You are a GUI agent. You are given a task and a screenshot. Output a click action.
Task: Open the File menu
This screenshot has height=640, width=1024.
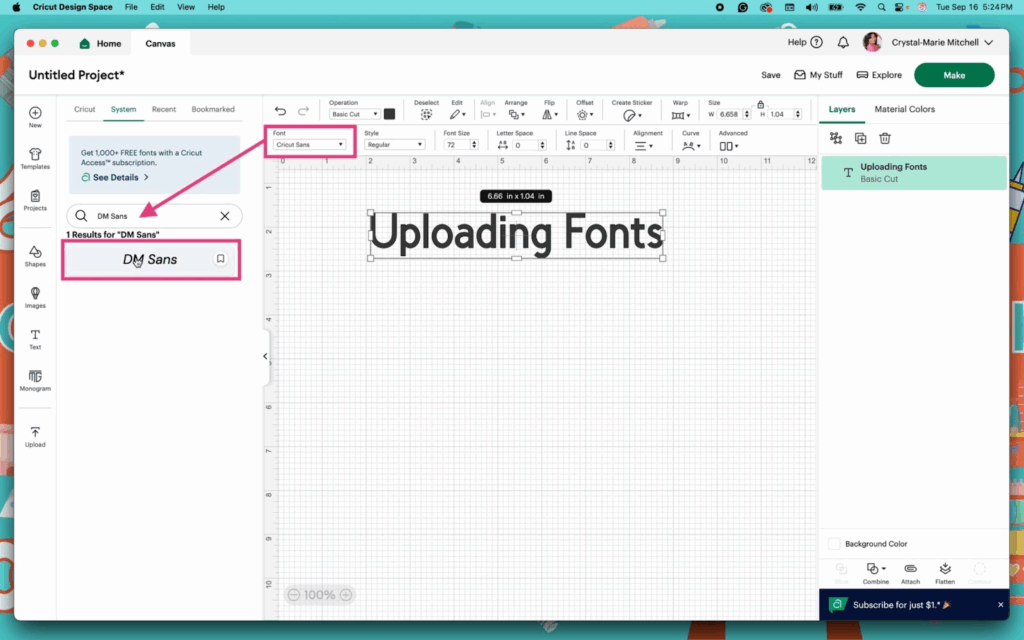pos(131,7)
